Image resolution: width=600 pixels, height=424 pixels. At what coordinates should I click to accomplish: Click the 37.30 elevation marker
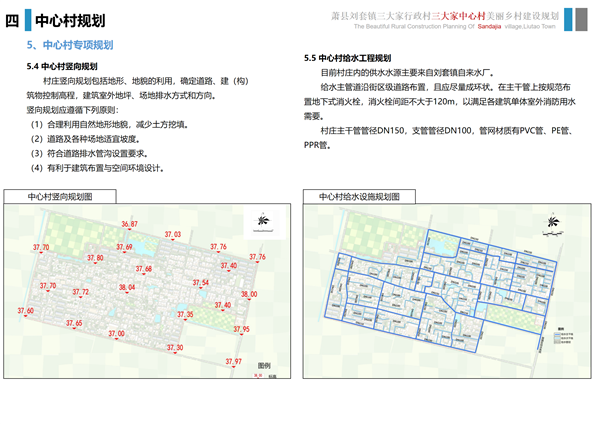(175, 347)
